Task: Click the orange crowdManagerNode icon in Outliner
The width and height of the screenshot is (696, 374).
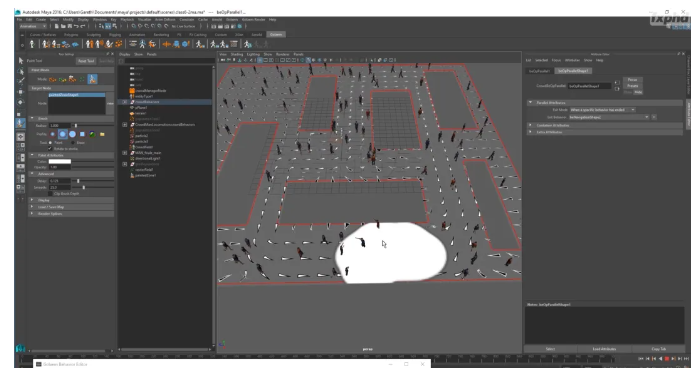Action: tap(132, 91)
